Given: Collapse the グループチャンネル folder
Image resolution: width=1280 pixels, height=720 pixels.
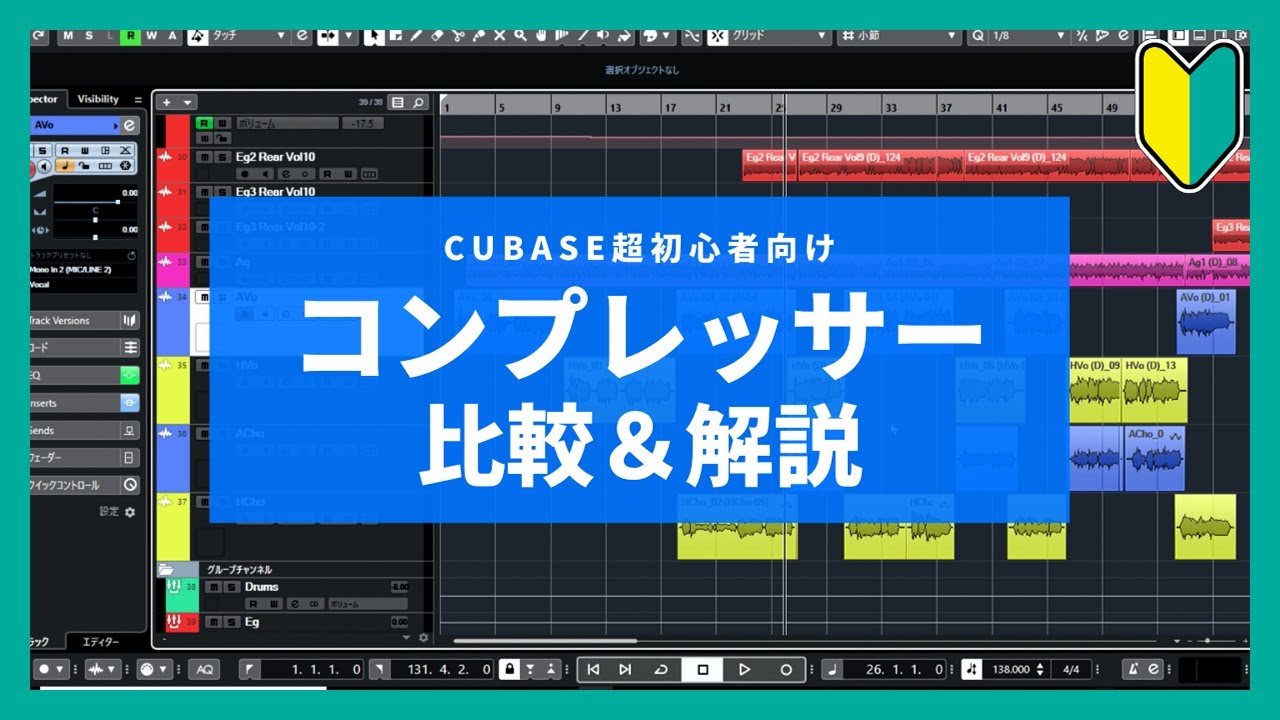Looking at the screenshot, I should pyautogui.click(x=165, y=569).
